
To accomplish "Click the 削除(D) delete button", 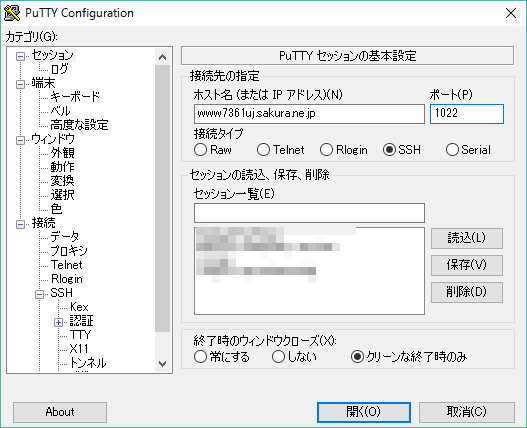I will pos(467,292).
